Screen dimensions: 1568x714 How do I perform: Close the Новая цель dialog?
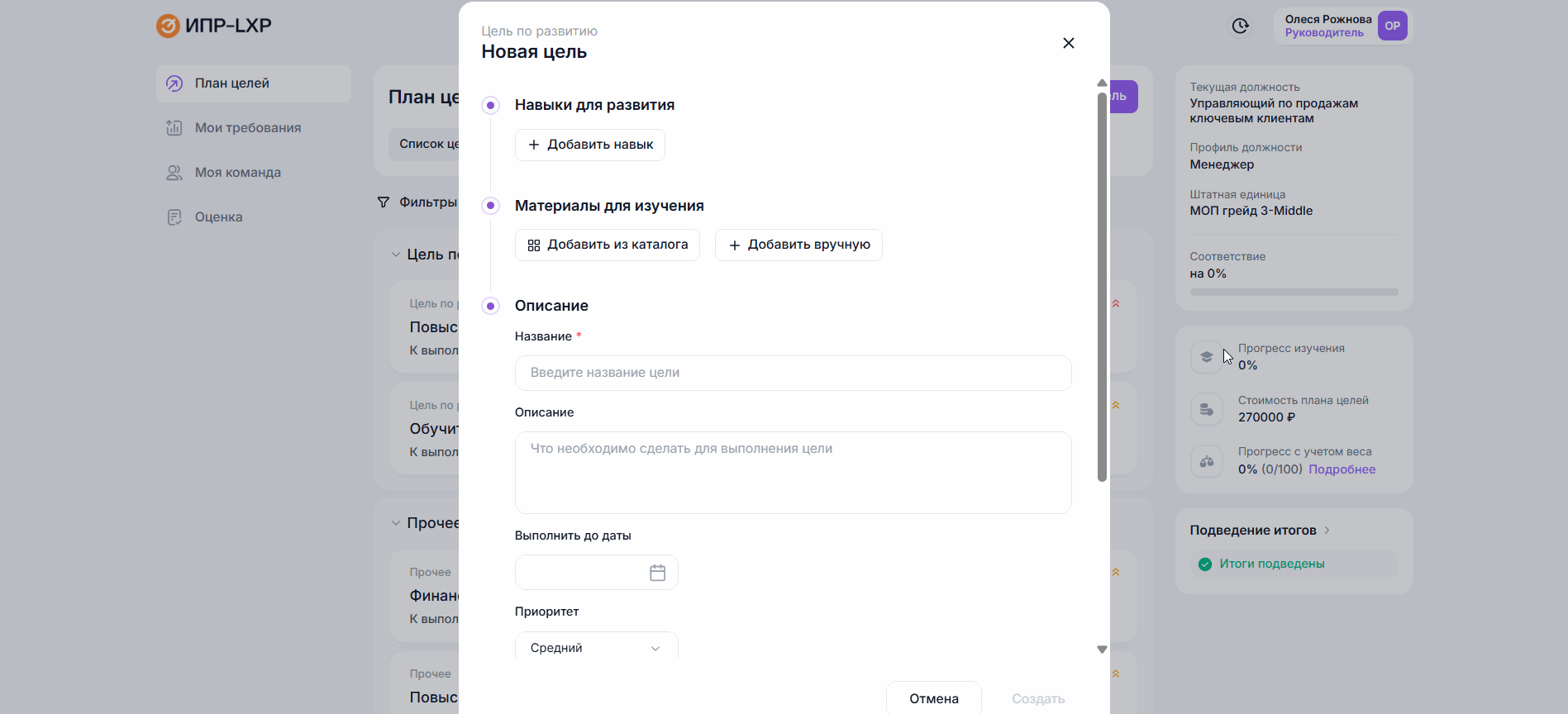[1068, 43]
